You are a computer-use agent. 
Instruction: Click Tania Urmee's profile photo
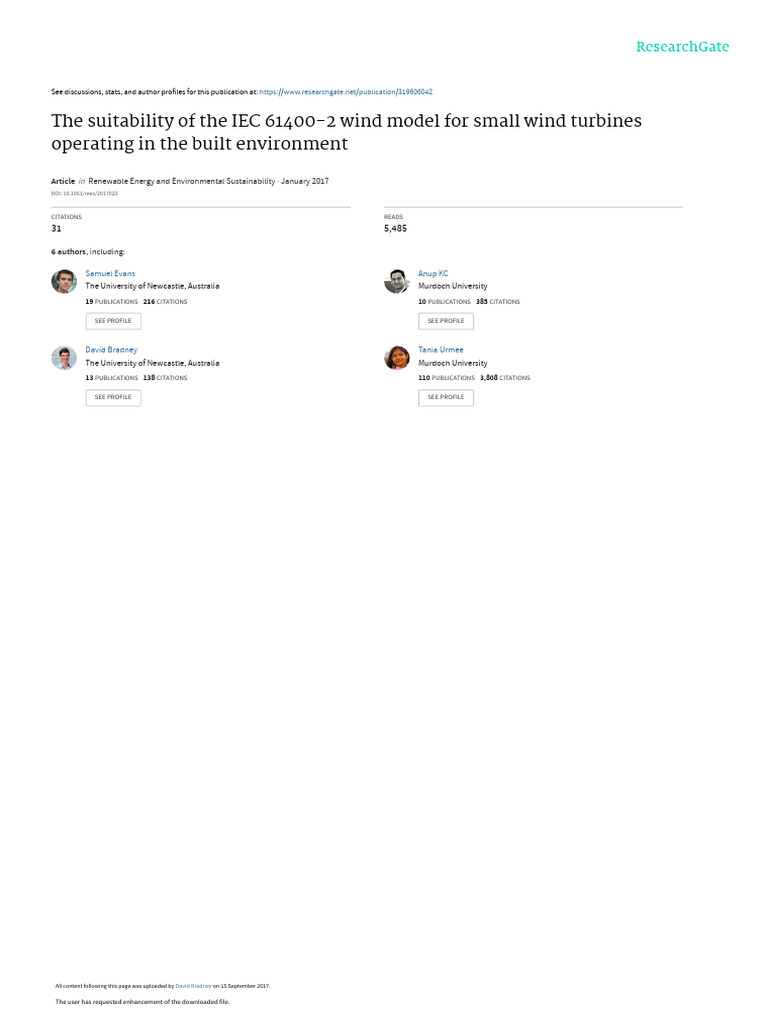[397, 358]
